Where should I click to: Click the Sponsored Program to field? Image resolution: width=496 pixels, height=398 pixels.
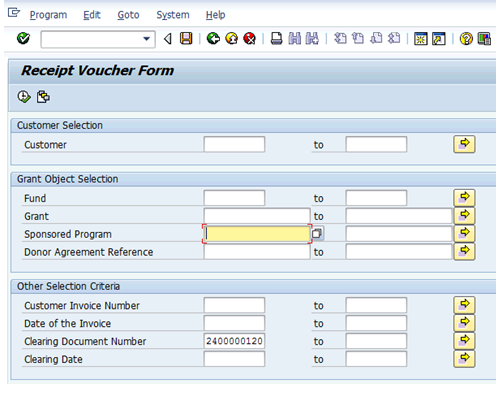click(399, 234)
